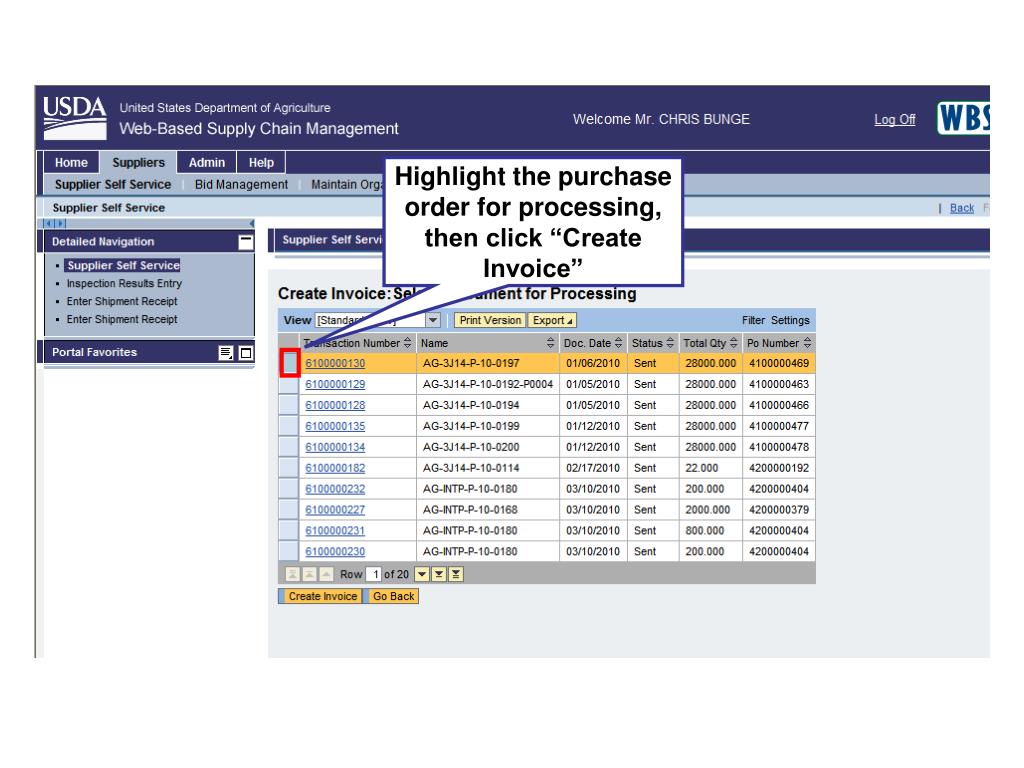This screenshot has height=768, width=1024.
Task: Collapse the Detailed Navigation panel
Action: pos(246,242)
